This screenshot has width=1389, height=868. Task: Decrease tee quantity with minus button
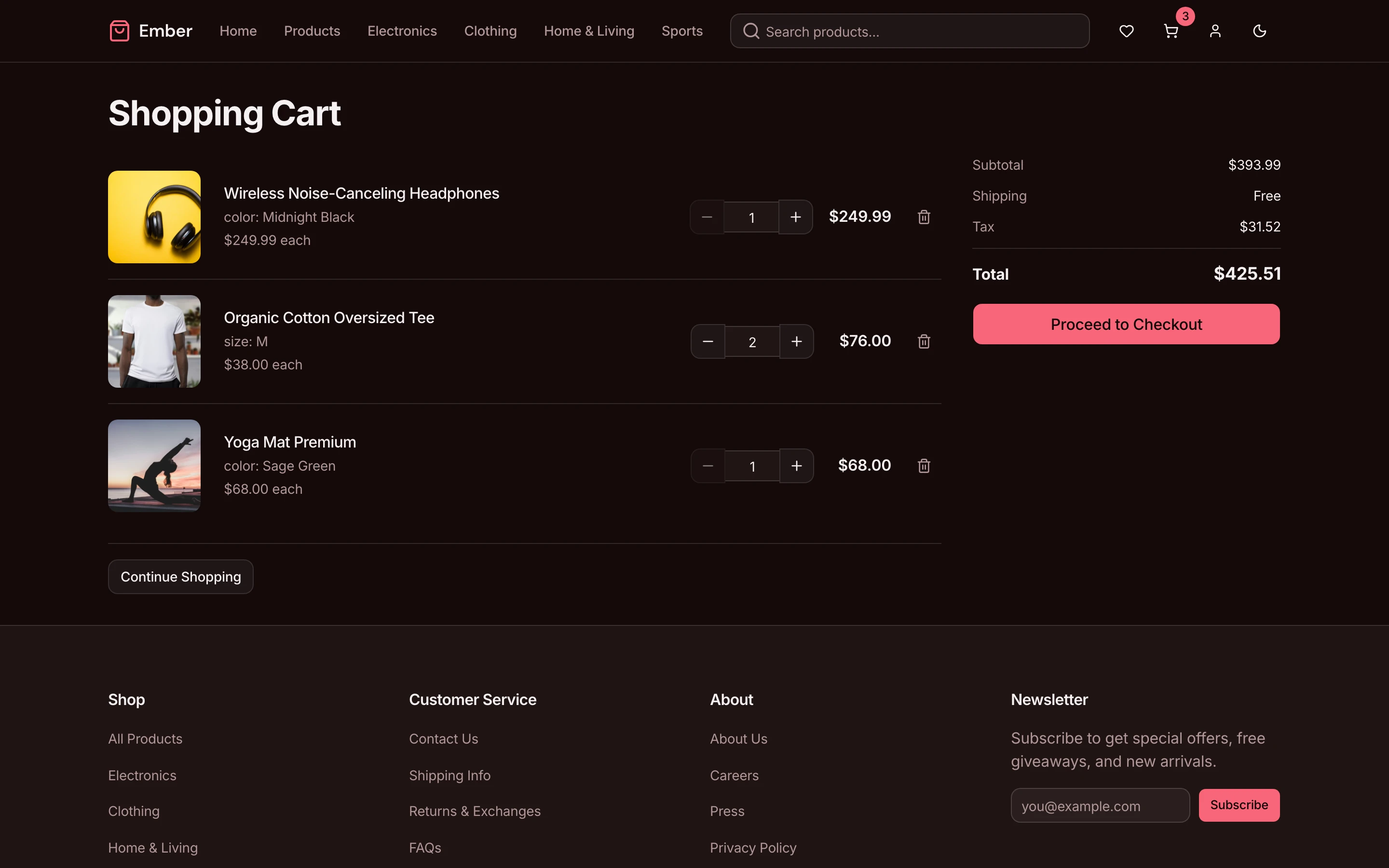point(707,341)
